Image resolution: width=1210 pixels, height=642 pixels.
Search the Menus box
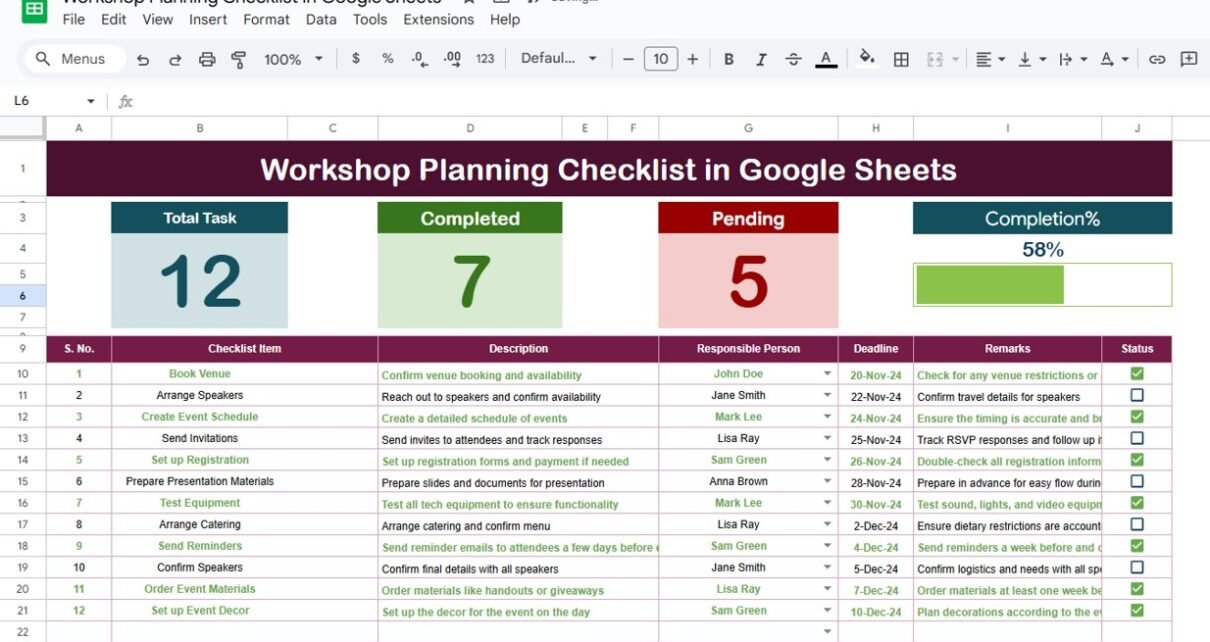pos(74,59)
